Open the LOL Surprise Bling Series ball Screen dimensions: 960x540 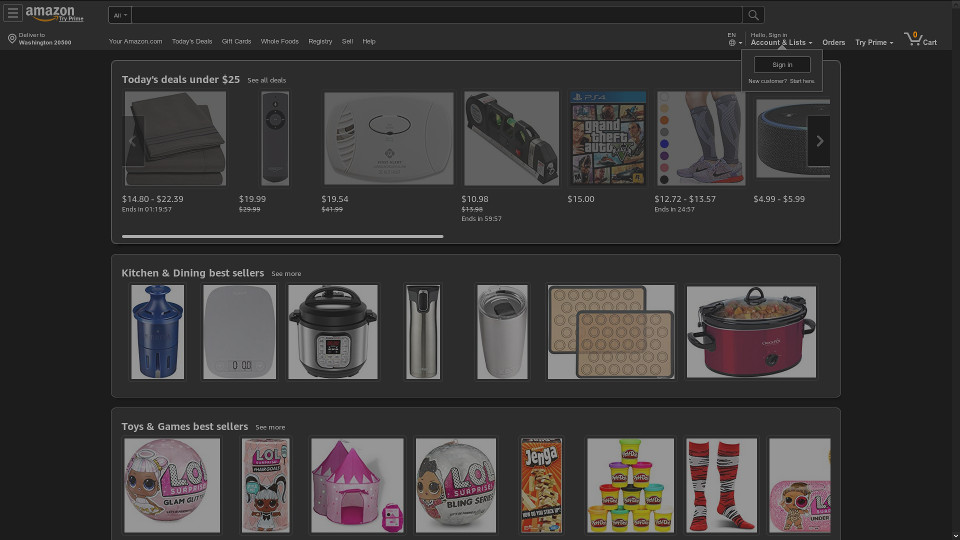(x=456, y=486)
